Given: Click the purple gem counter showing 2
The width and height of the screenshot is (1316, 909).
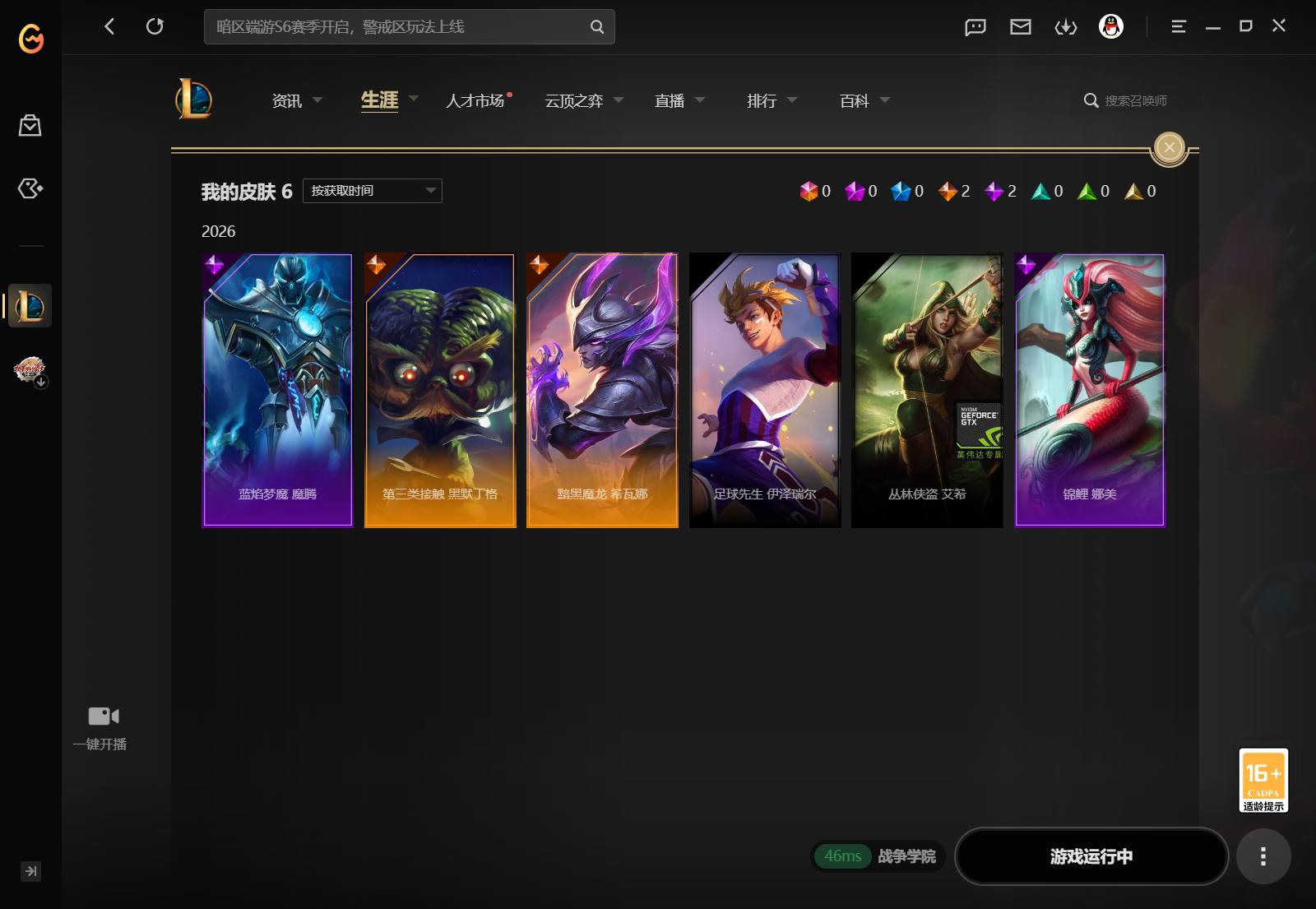Looking at the screenshot, I should [x=994, y=191].
